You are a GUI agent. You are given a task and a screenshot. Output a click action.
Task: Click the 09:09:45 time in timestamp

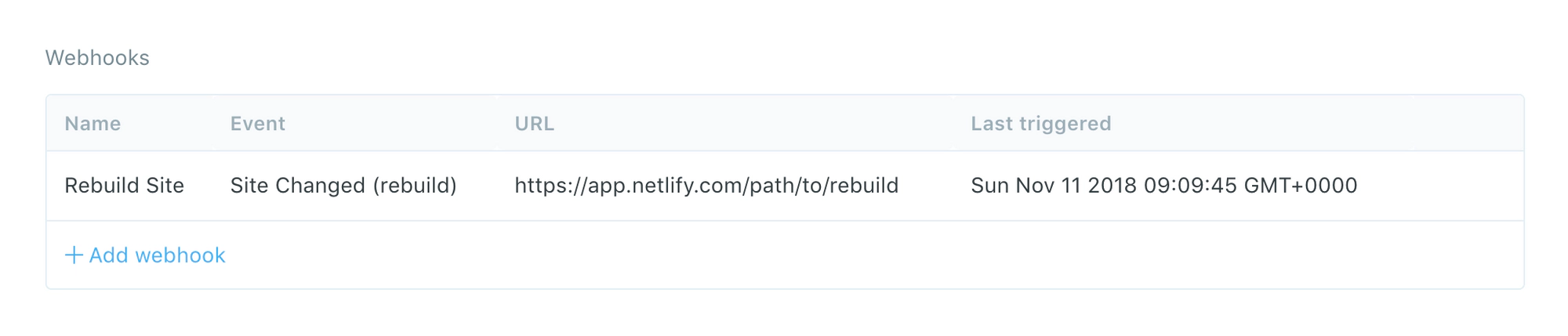(1189, 186)
